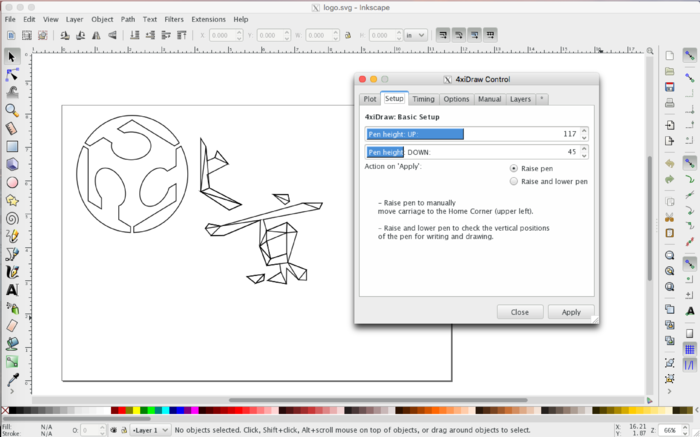Select the Text tool

(x=12, y=290)
